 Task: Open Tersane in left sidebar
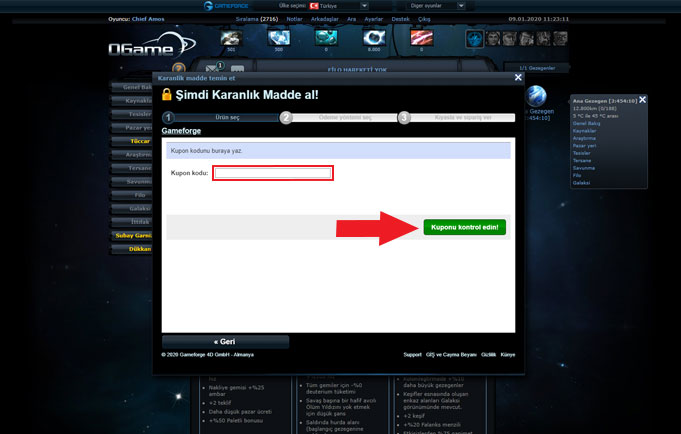132,168
